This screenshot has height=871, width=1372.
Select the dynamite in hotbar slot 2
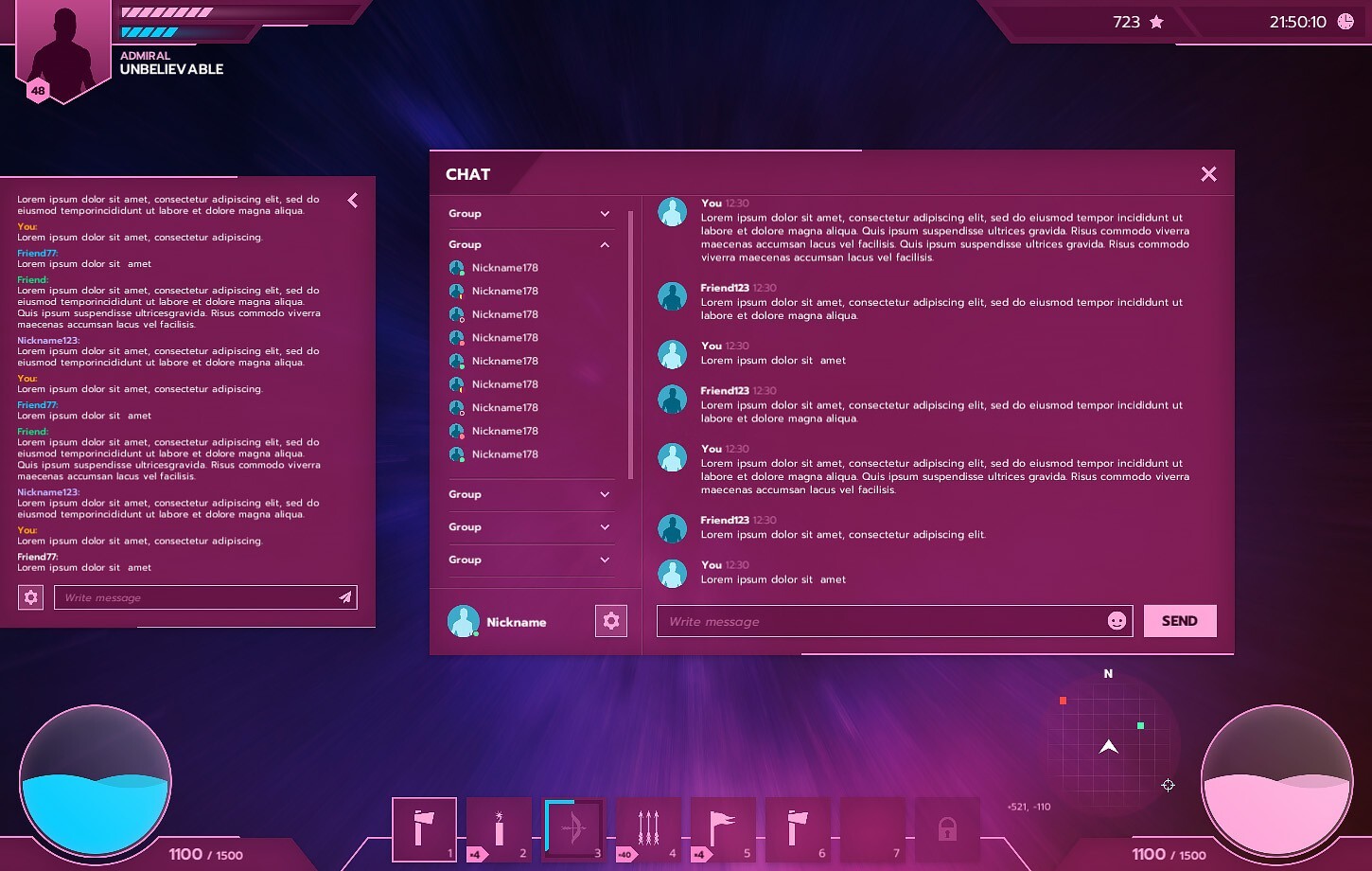tap(499, 829)
